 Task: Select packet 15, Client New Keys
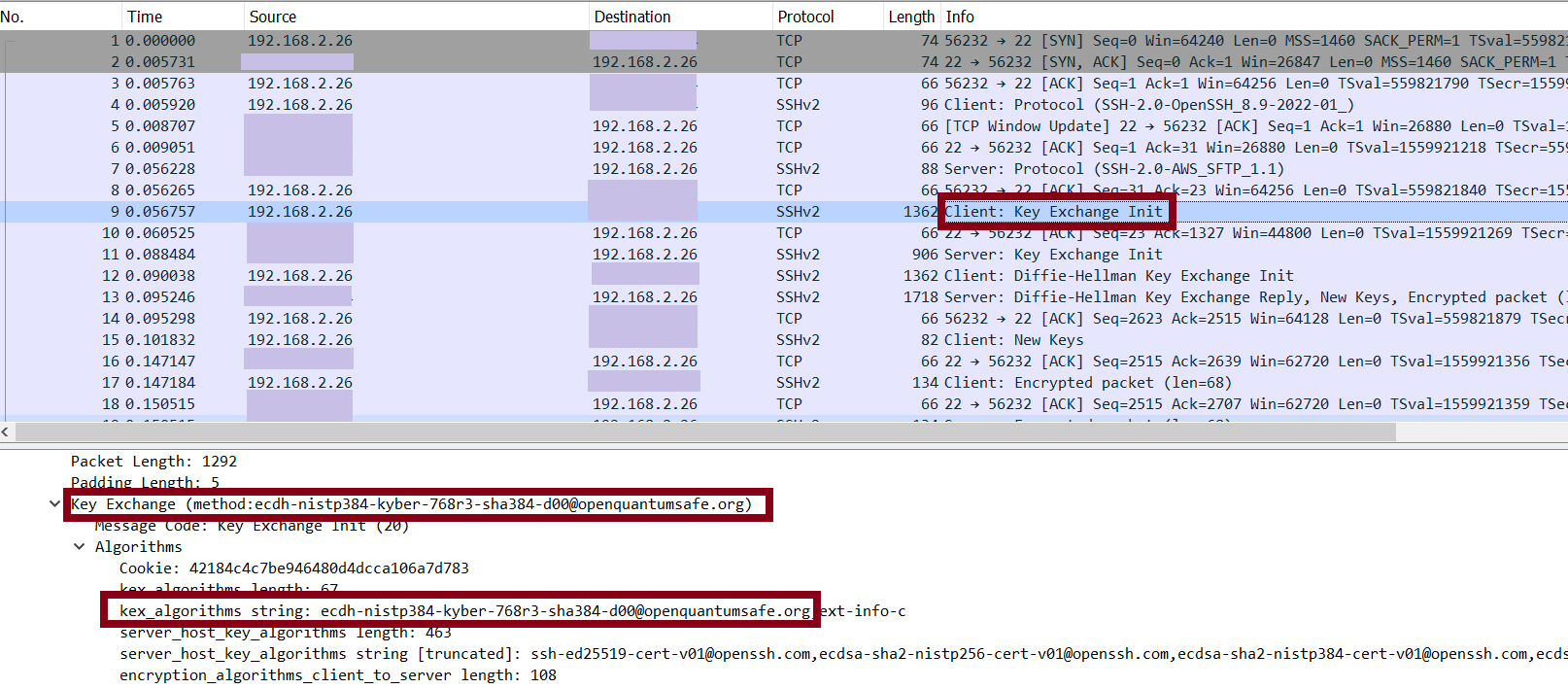pos(784,340)
